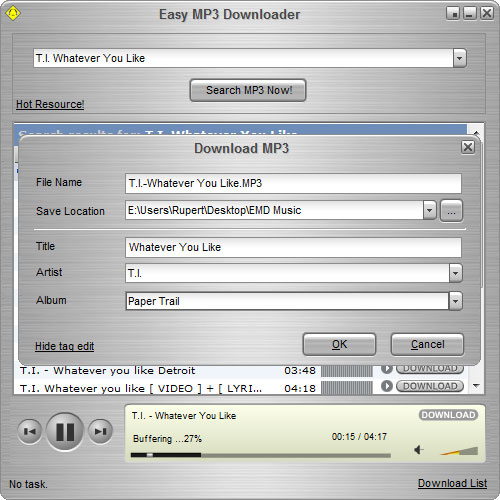Screen dimensions: 500x500
Task: Adjust the volume level wedge slider
Action: (459, 451)
